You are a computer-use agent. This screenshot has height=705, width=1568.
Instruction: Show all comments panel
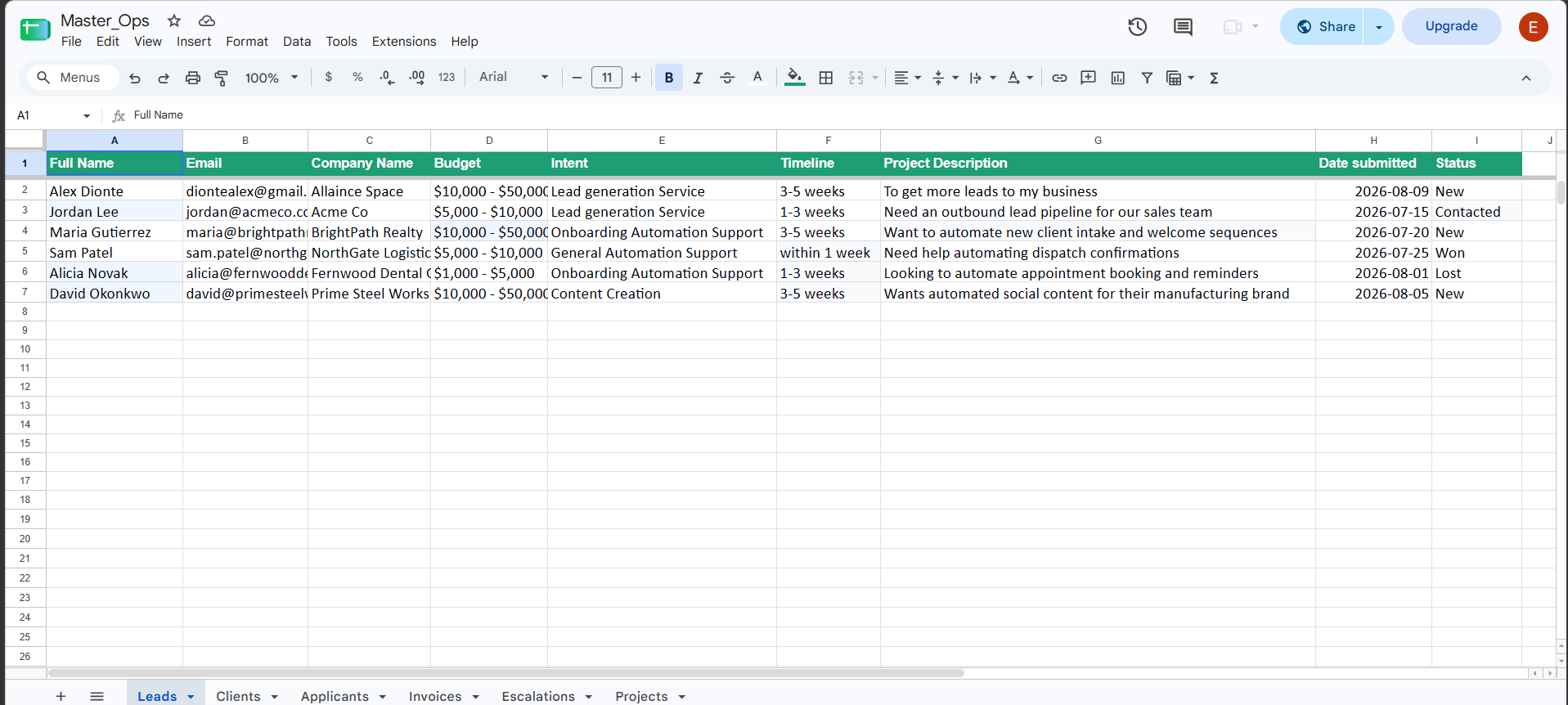[1183, 27]
